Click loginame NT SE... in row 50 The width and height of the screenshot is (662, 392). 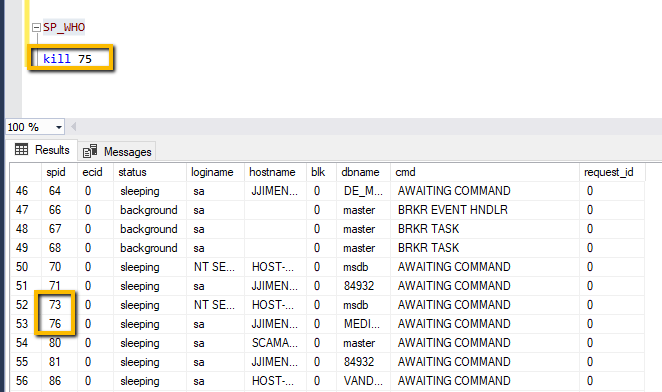tap(215, 267)
